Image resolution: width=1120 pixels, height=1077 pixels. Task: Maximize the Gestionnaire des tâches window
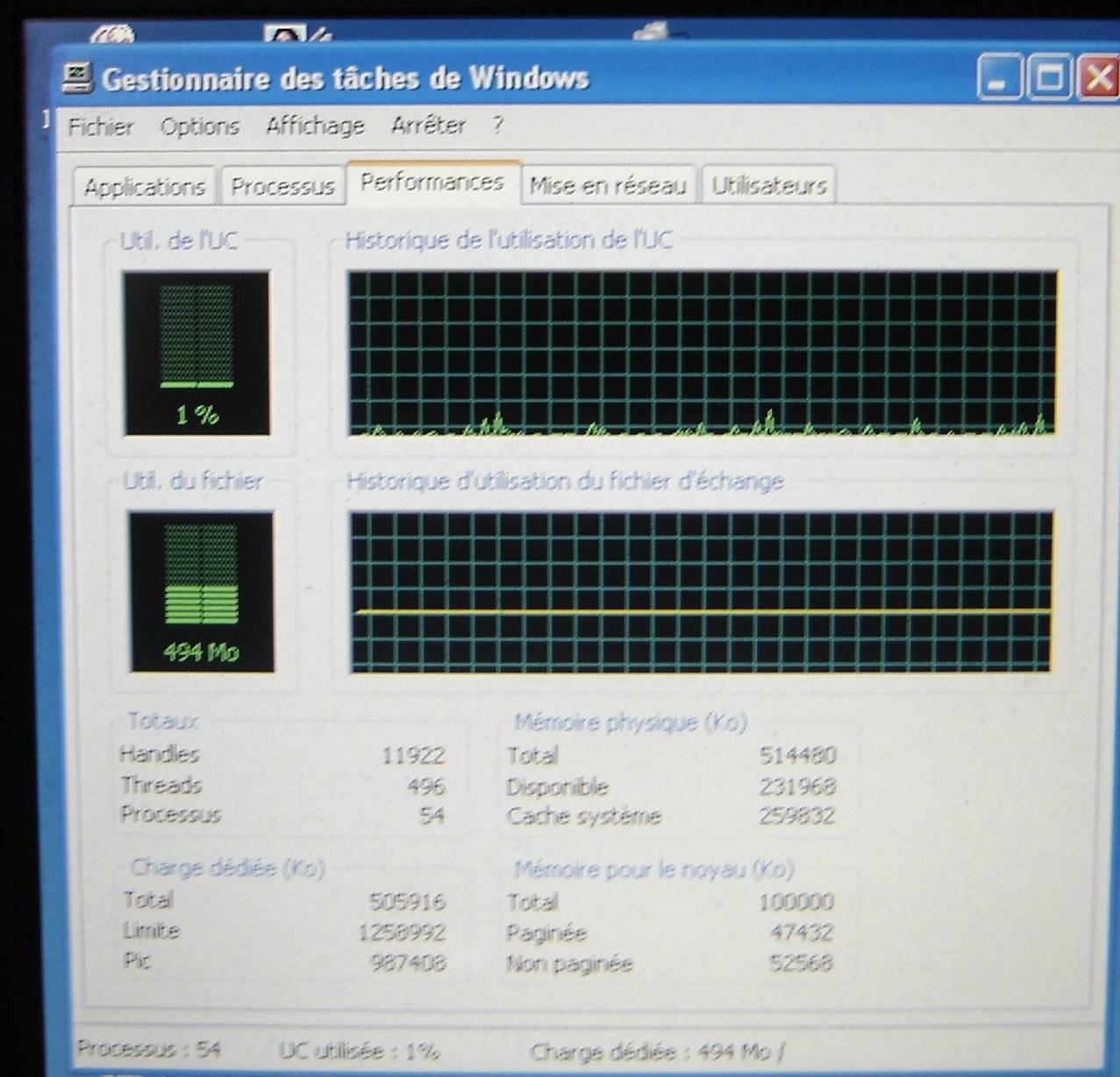[1049, 77]
